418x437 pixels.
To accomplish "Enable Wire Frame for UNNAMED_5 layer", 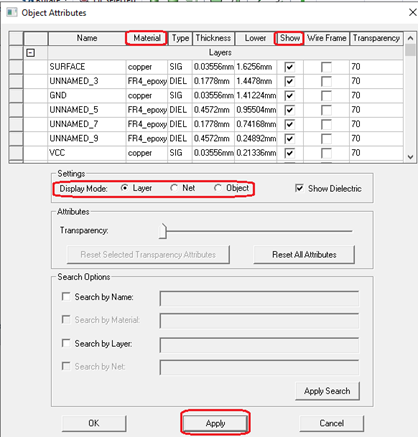I will tap(326, 110).
